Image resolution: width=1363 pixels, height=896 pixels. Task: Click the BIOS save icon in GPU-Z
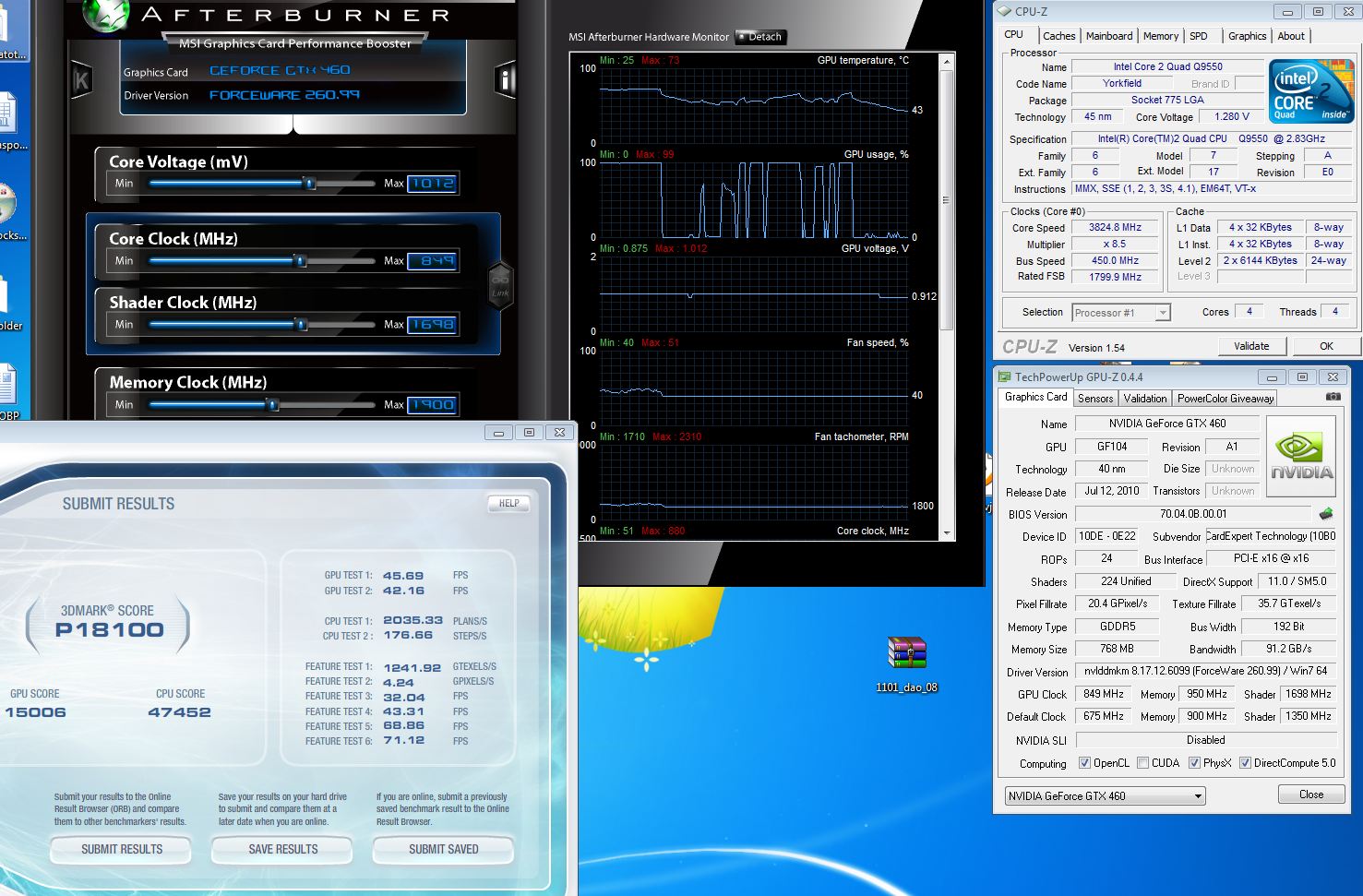1326,514
